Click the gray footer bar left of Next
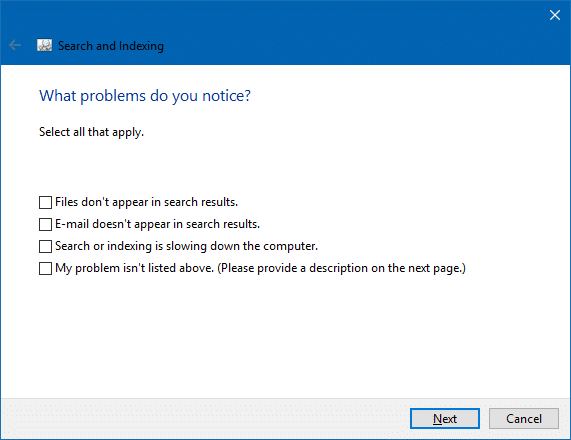571x440 pixels. [204, 419]
